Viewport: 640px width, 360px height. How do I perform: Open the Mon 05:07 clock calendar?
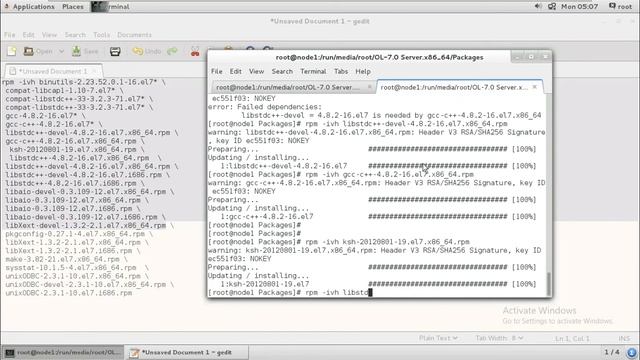[x=579, y=7]
